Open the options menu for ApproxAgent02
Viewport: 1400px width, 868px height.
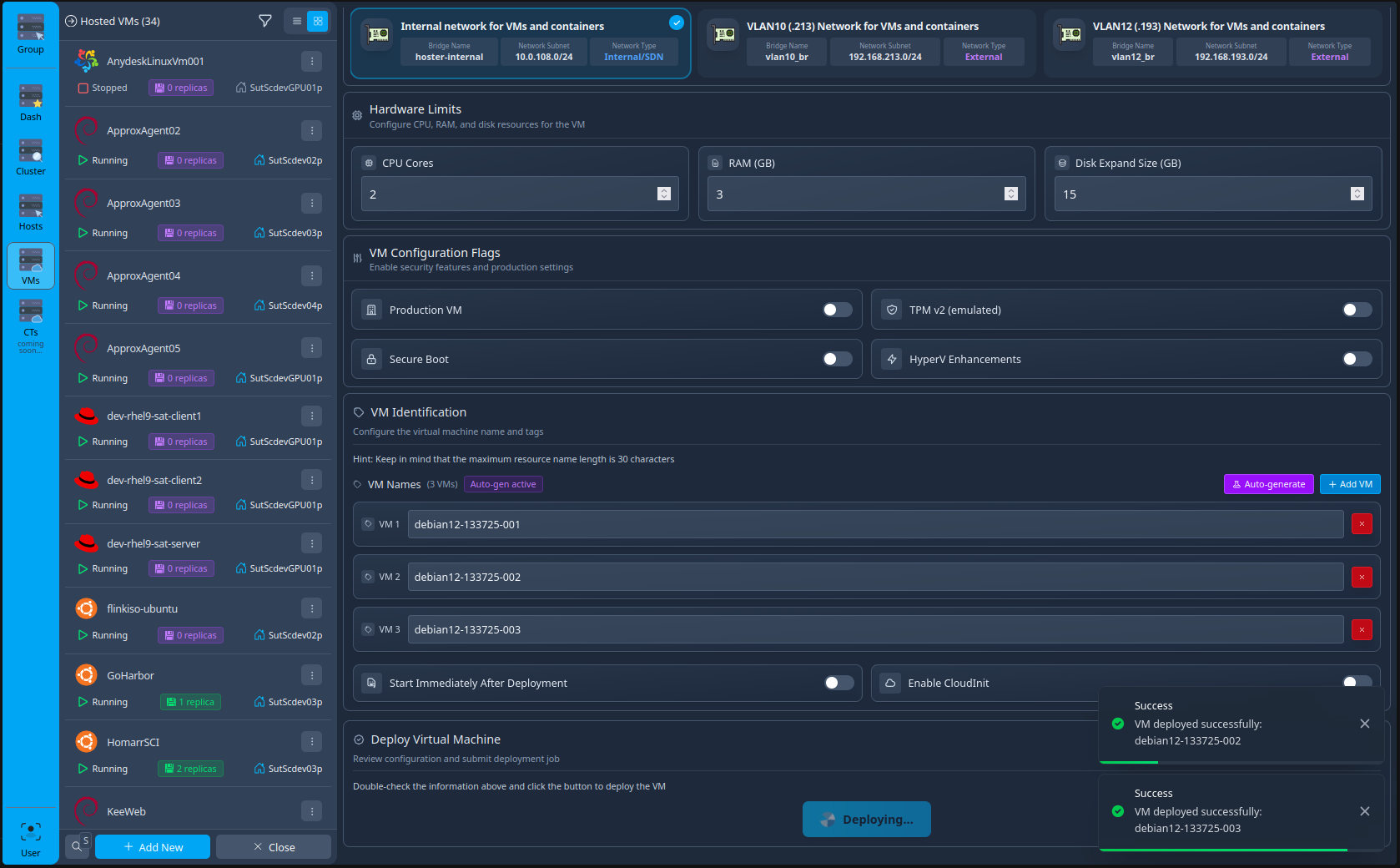pos(312,130)
